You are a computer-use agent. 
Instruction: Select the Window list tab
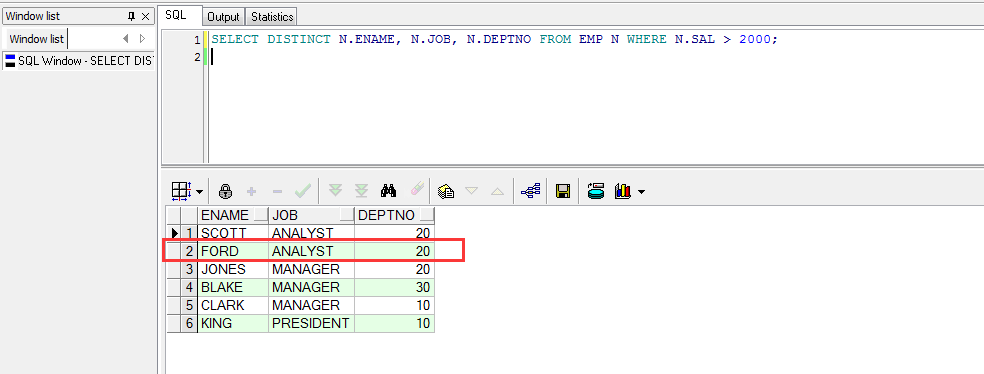[x=36, y=39]
